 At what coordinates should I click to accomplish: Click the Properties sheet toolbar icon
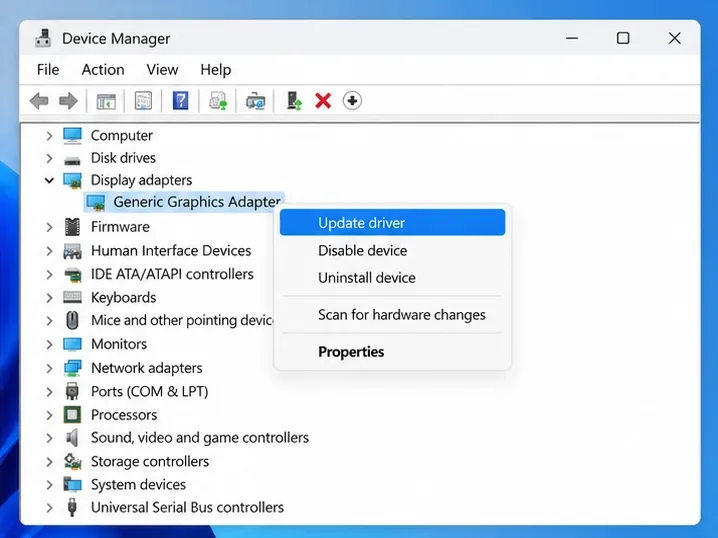(143, 101)
